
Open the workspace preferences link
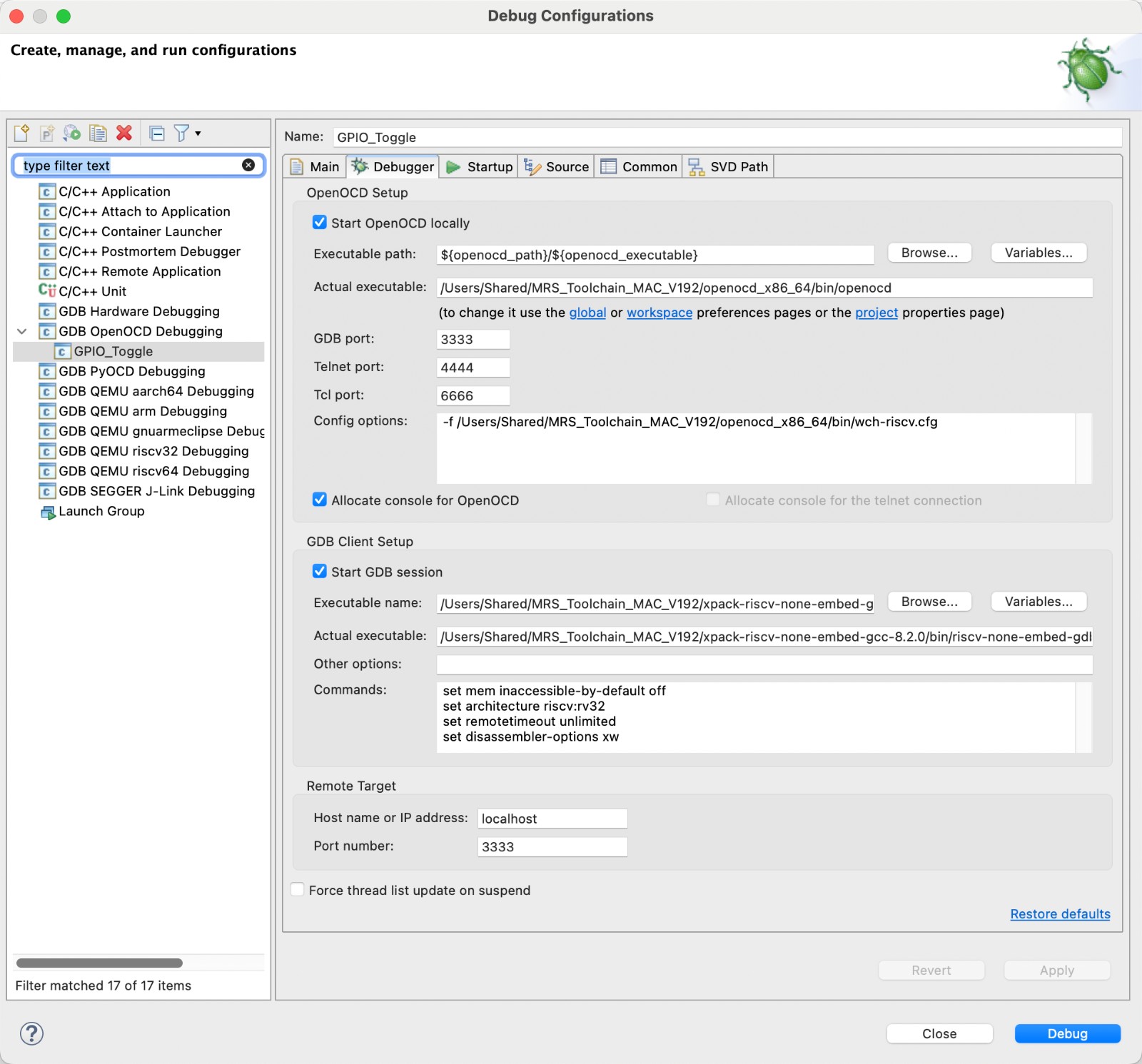(660, 313)
